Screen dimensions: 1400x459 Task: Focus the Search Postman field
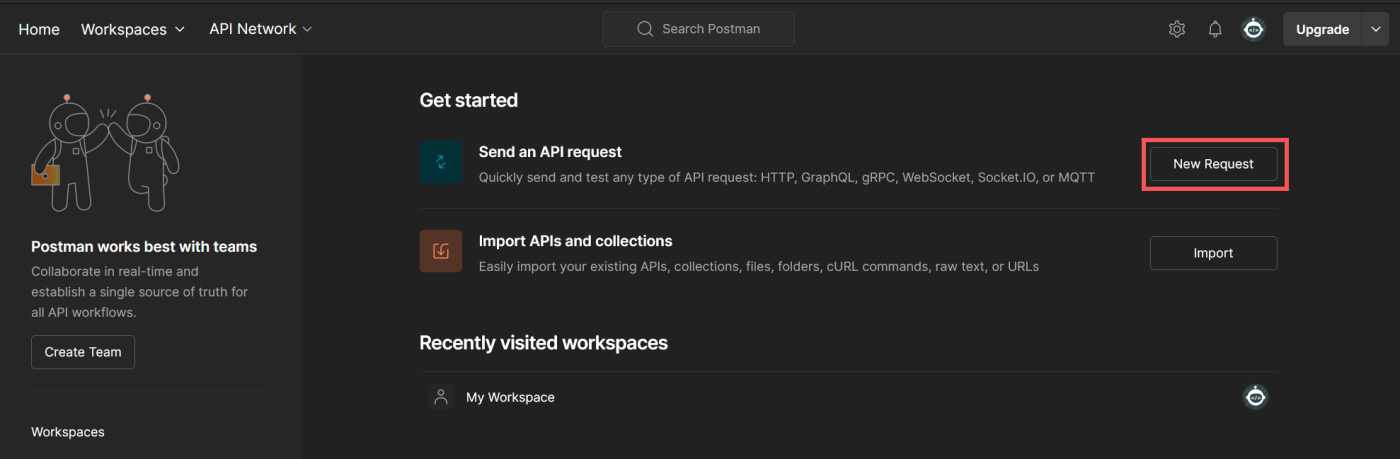click(711, 29)
